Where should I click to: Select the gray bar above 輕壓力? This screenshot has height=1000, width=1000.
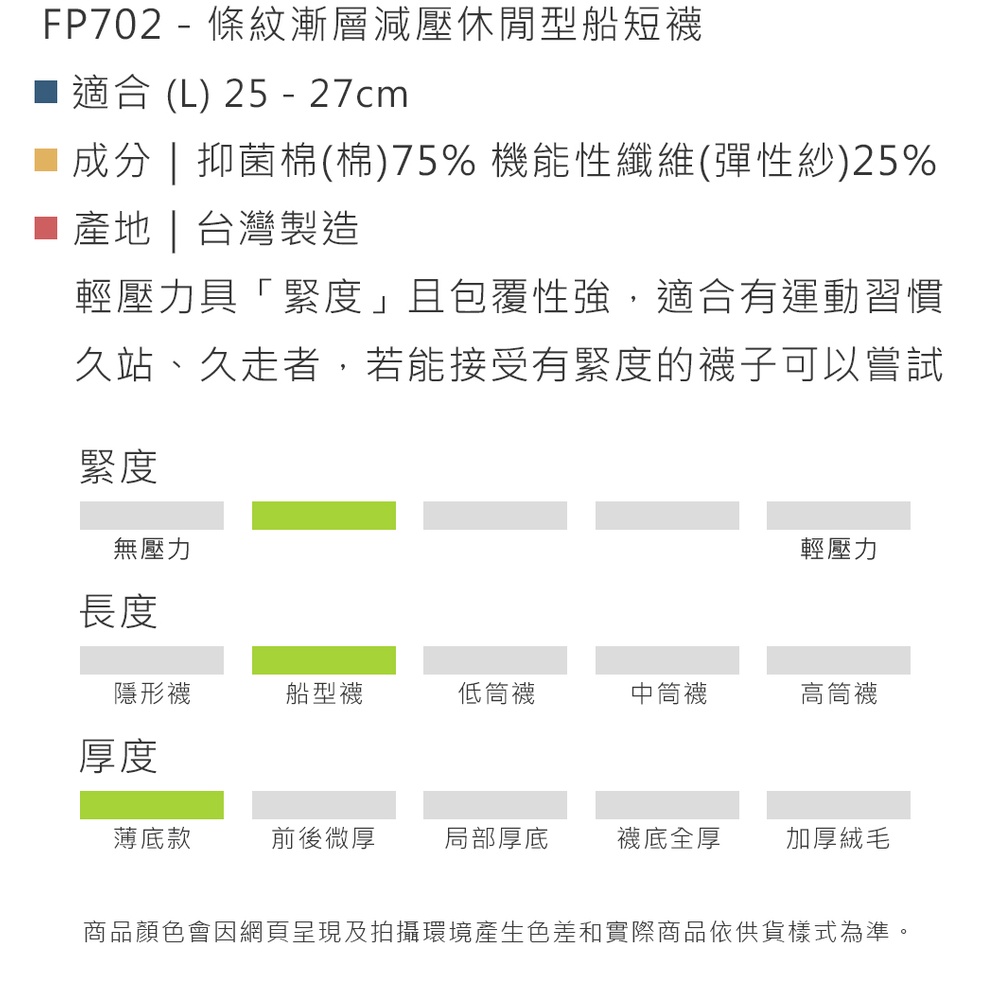tap(838, 515)
